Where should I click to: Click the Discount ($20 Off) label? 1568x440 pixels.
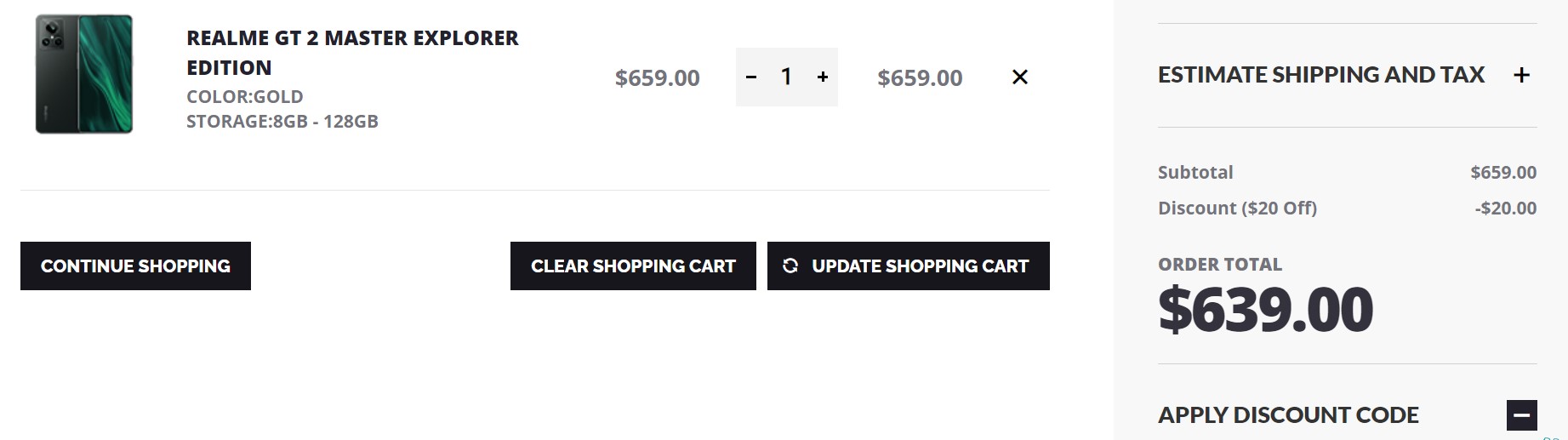[x=1237, y=209]
